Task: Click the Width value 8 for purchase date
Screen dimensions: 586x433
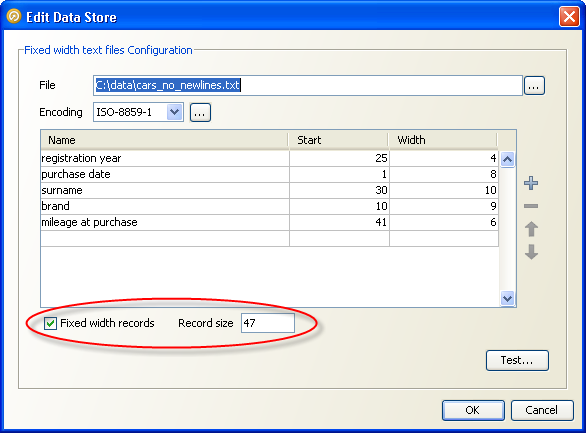Action: point(444,174)
